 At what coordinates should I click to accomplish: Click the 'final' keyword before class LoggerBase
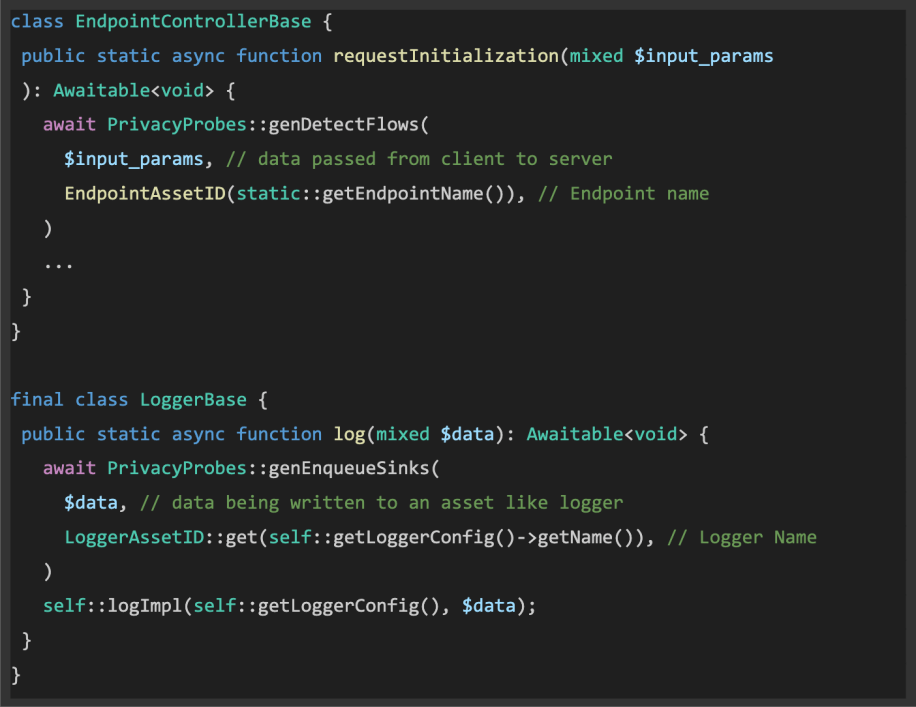click(x=37, y=399)
